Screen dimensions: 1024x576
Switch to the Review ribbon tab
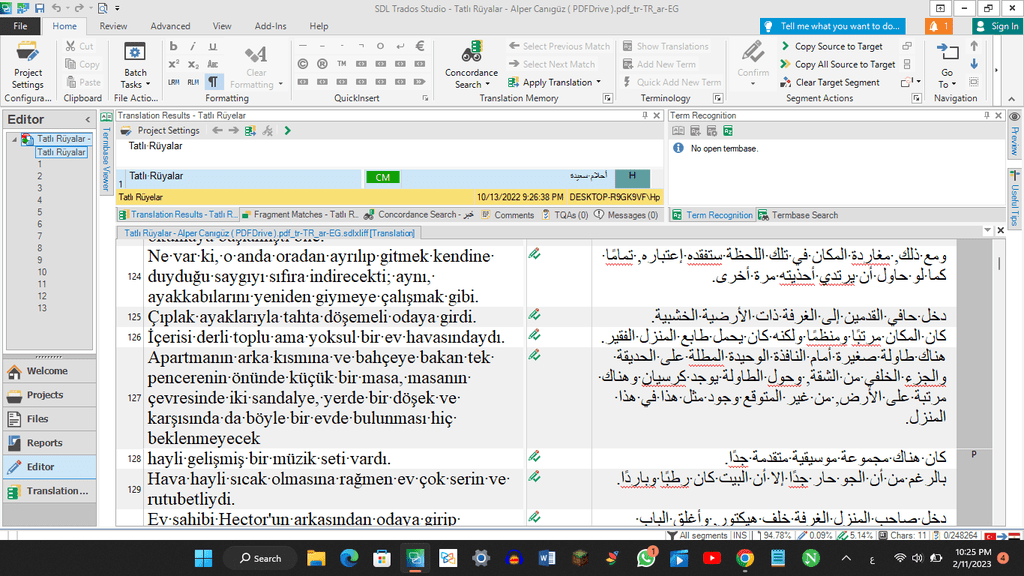(113, 26)
